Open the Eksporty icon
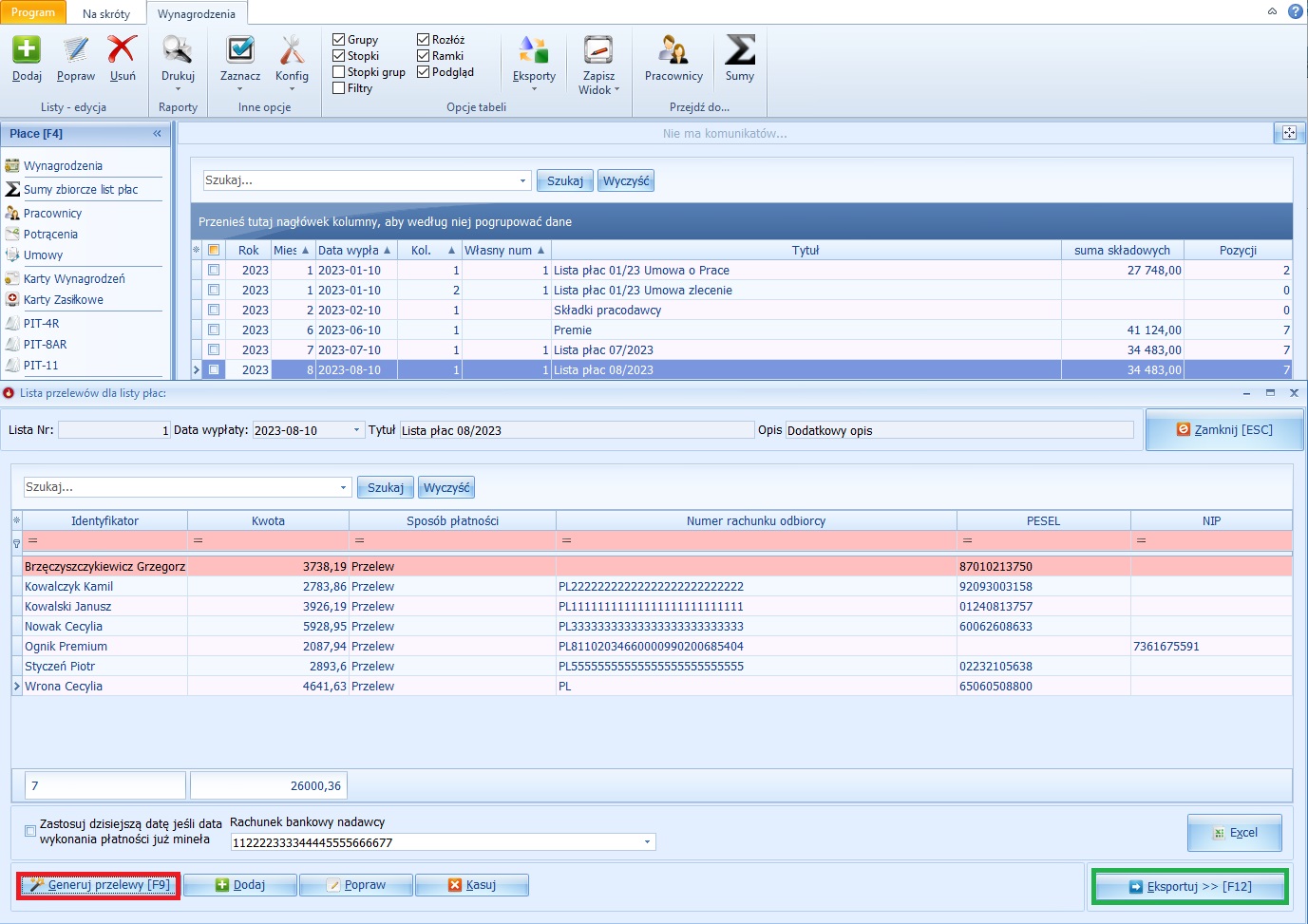This screenshot has height=924, width=1308. click(534, 49)
